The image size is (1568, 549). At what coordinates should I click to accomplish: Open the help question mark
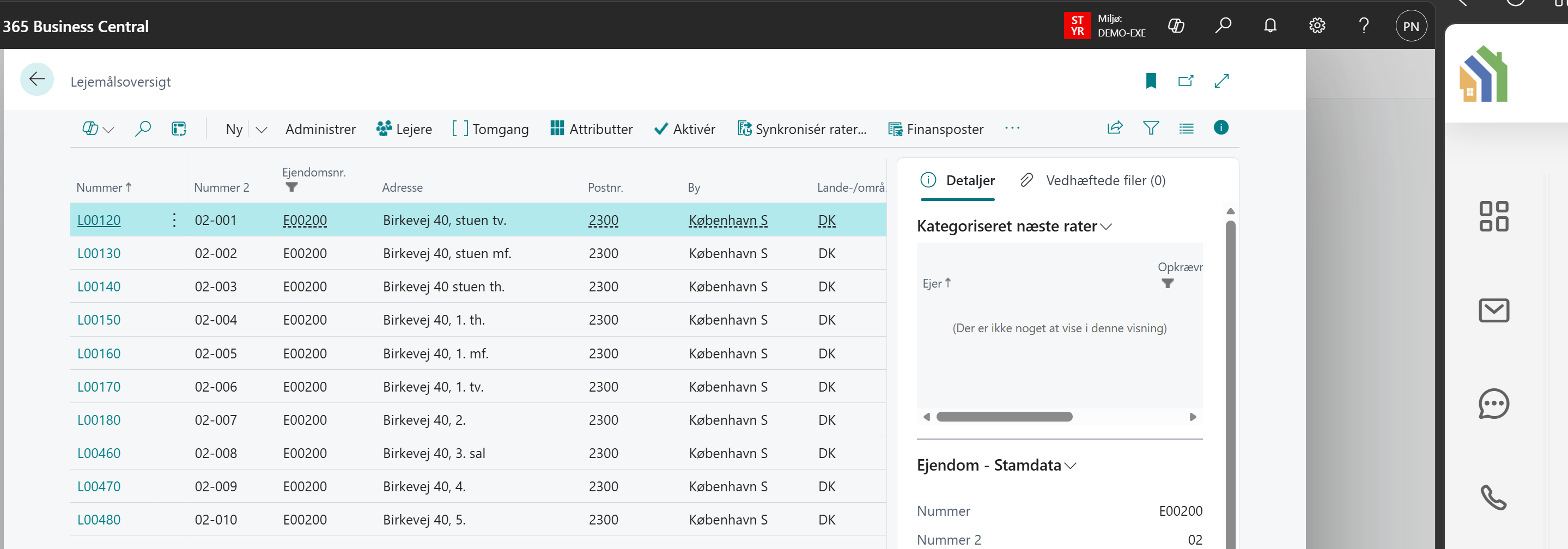[1364, 26]
